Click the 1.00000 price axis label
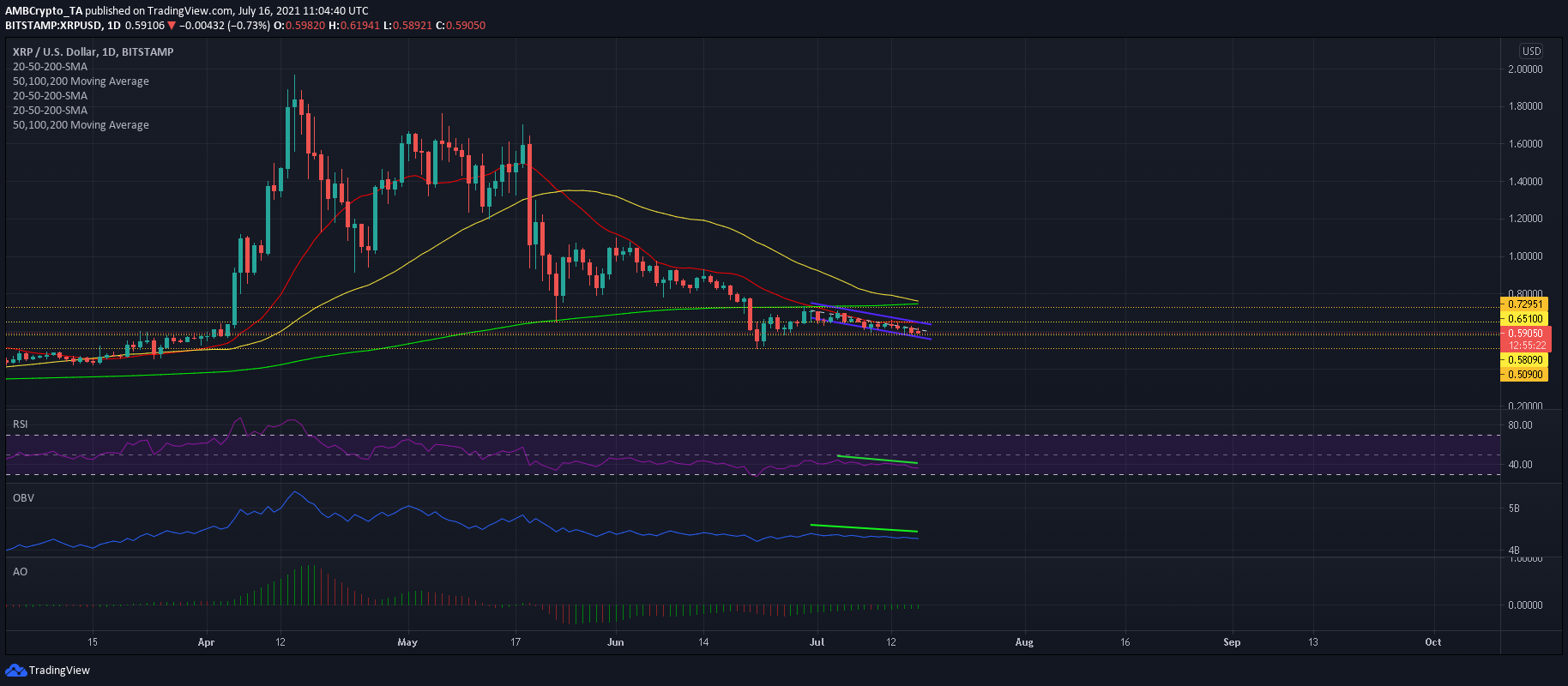 pyautogui.click(x=1526, y=256)
